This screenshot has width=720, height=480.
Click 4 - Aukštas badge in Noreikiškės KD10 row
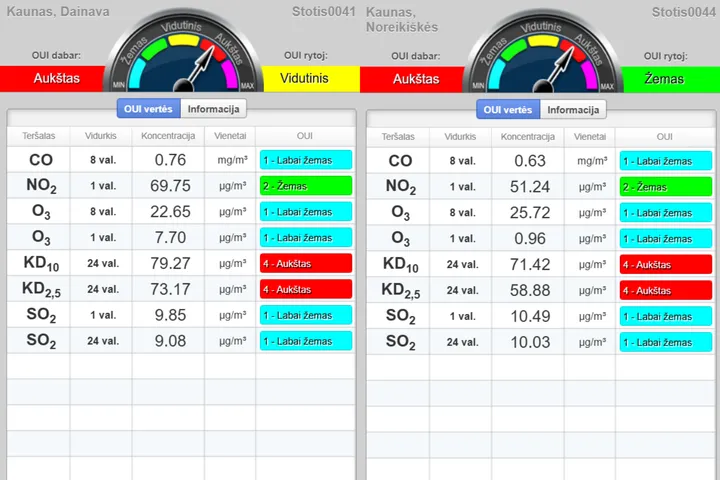(x=666, y=264)
